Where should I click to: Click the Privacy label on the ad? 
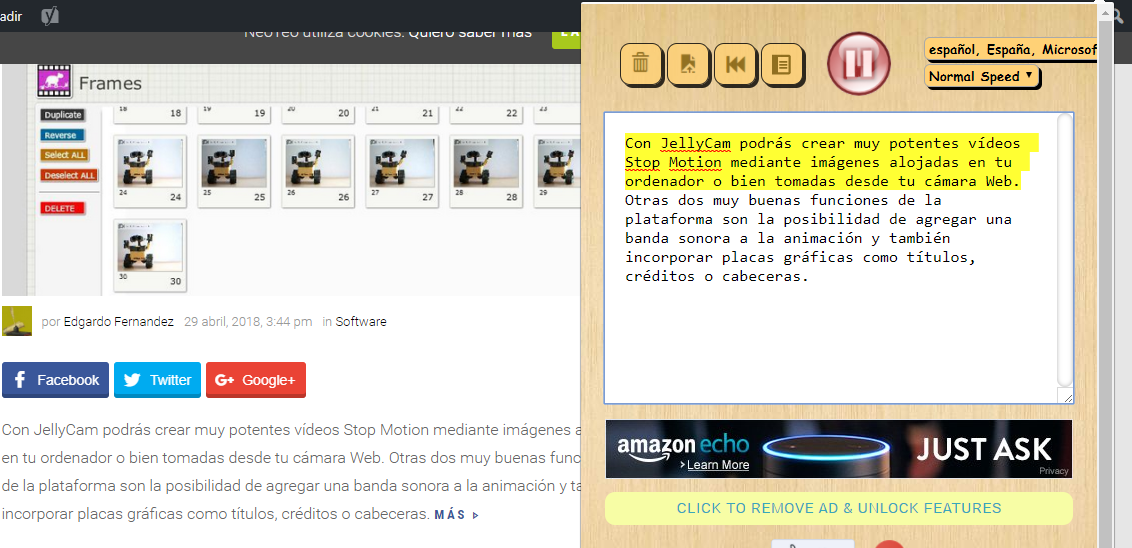pos(1053,471)
